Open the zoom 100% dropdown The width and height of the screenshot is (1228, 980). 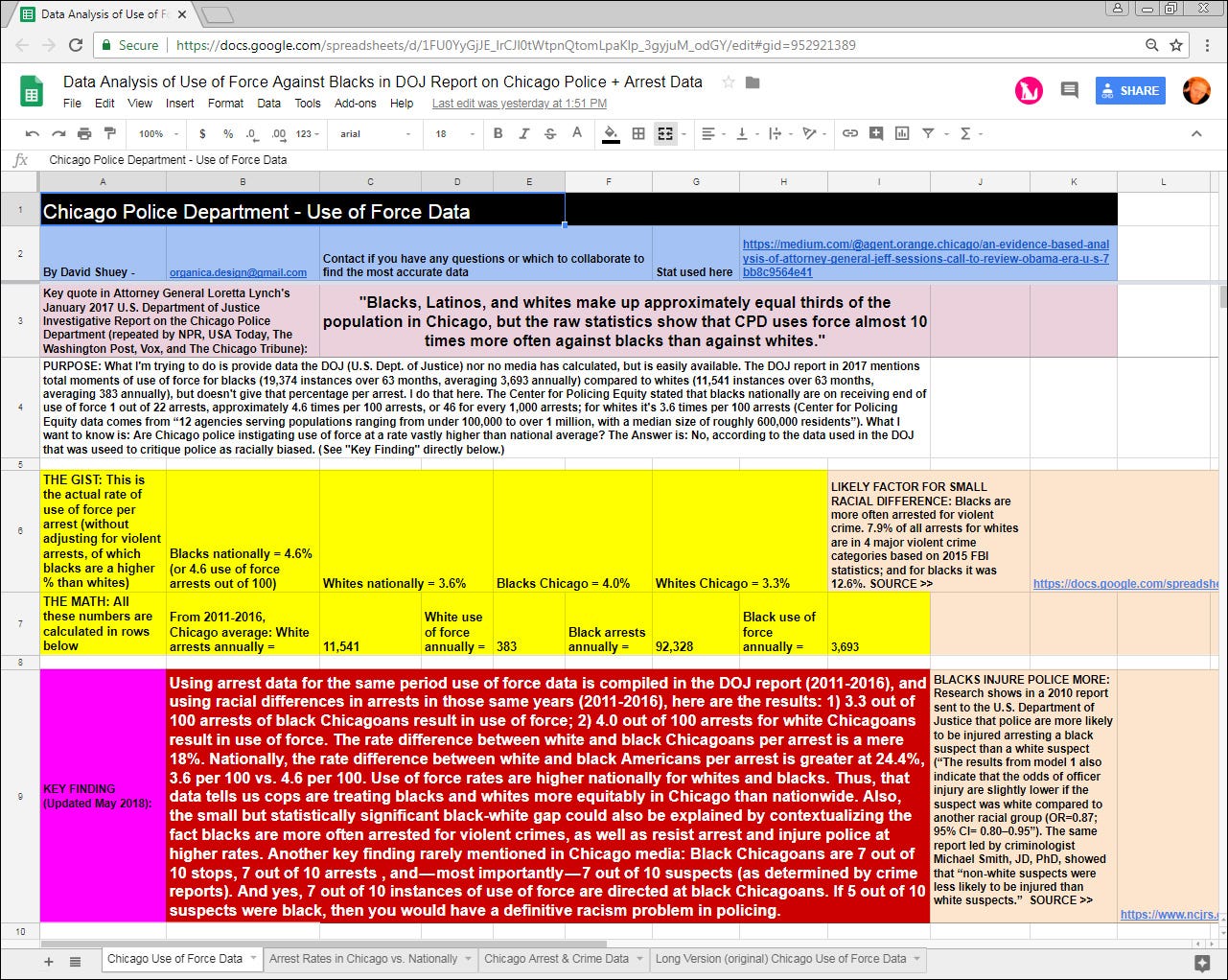158,133
